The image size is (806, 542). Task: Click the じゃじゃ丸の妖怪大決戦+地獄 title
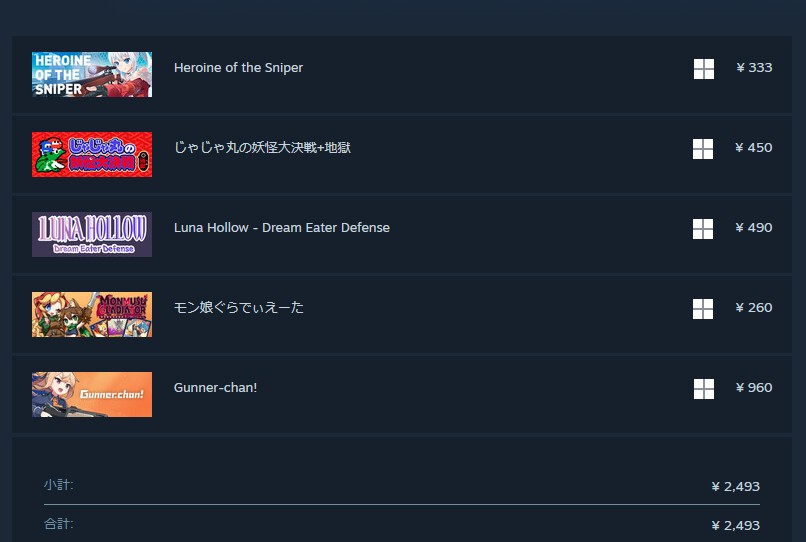pos(262,148)
